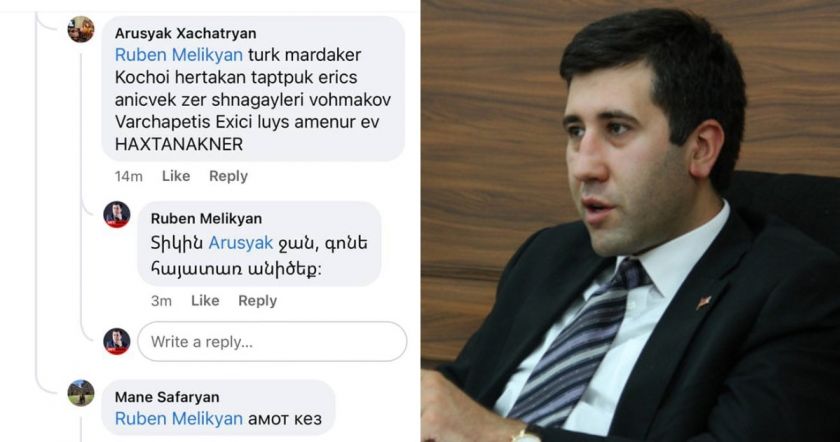Click the 14m timestamp
The image size is (840, 442).
pos(129,176)
